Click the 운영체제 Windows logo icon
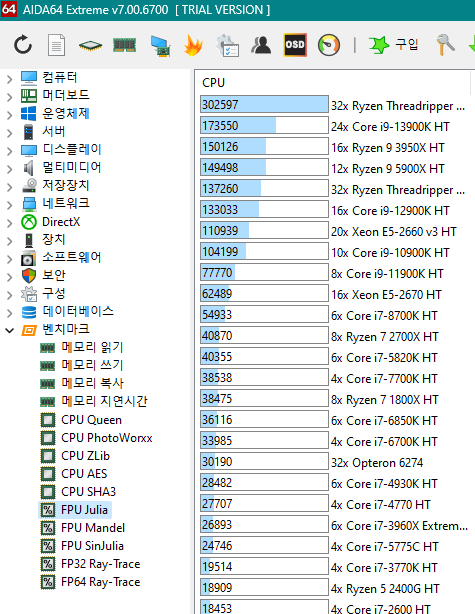The width and height of the screenshot is (475, 614). click(x=29, y=114)
